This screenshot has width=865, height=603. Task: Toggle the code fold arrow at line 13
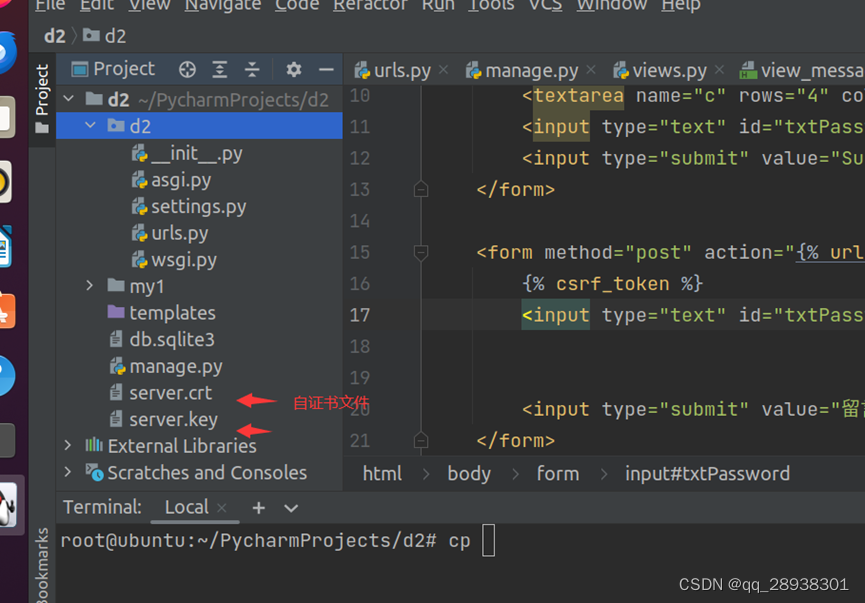tap(421, 189)
